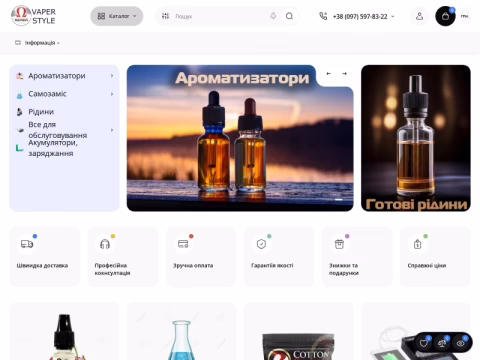Click the Справжні ціни price icon

[417, 244]
